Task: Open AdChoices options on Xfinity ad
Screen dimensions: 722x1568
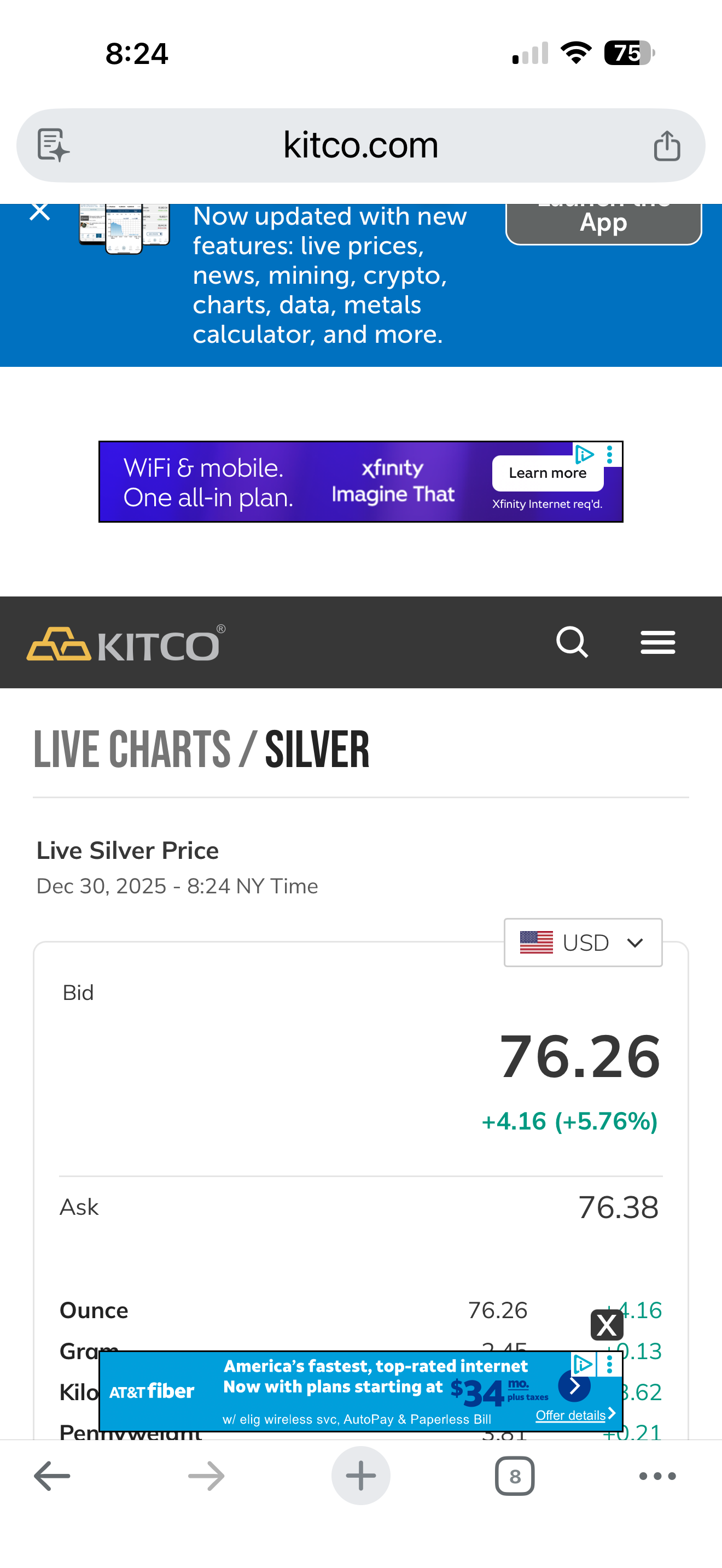Action: (x=609, y=454)
